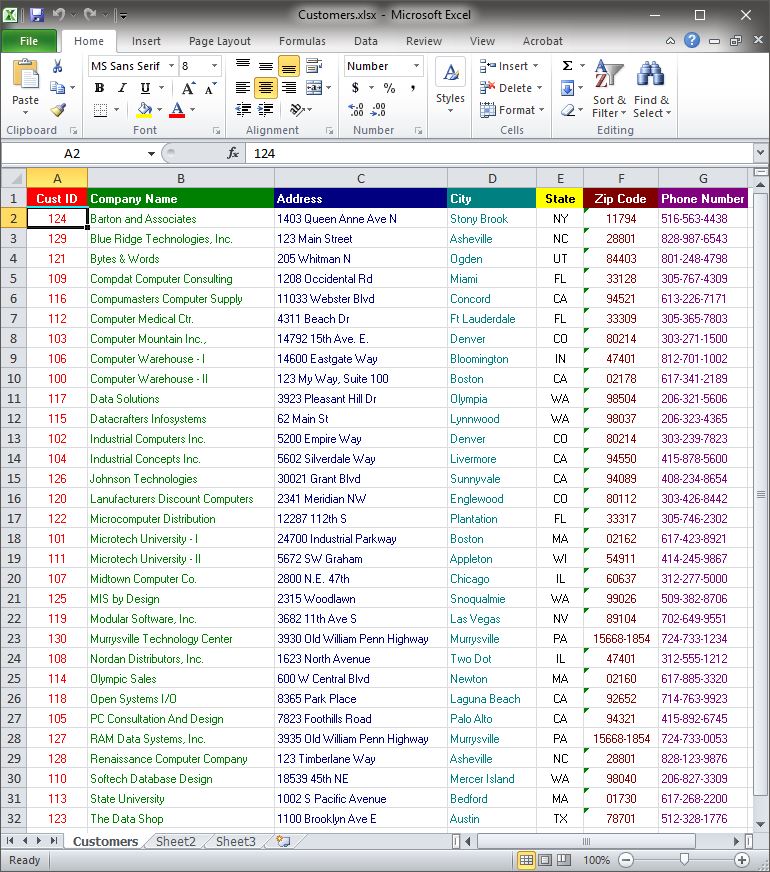Click the Cut scissors icon
770x872 pixels.
(58, 66)
